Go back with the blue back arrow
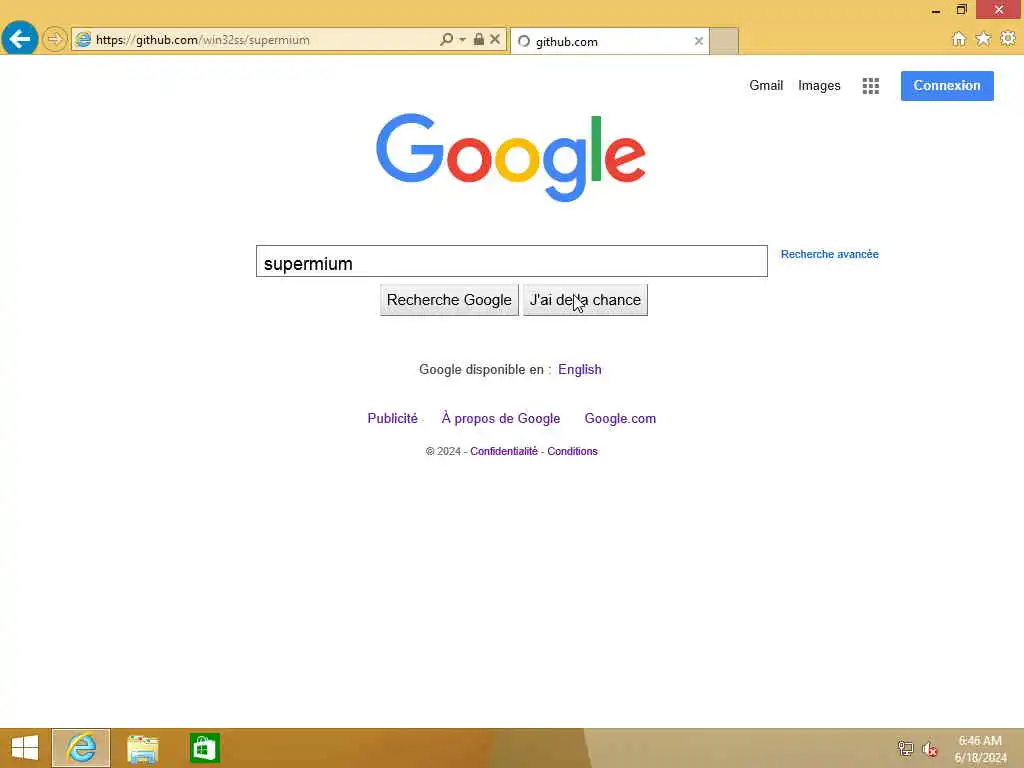This screenshot has height=768, width=1024. 20,39
